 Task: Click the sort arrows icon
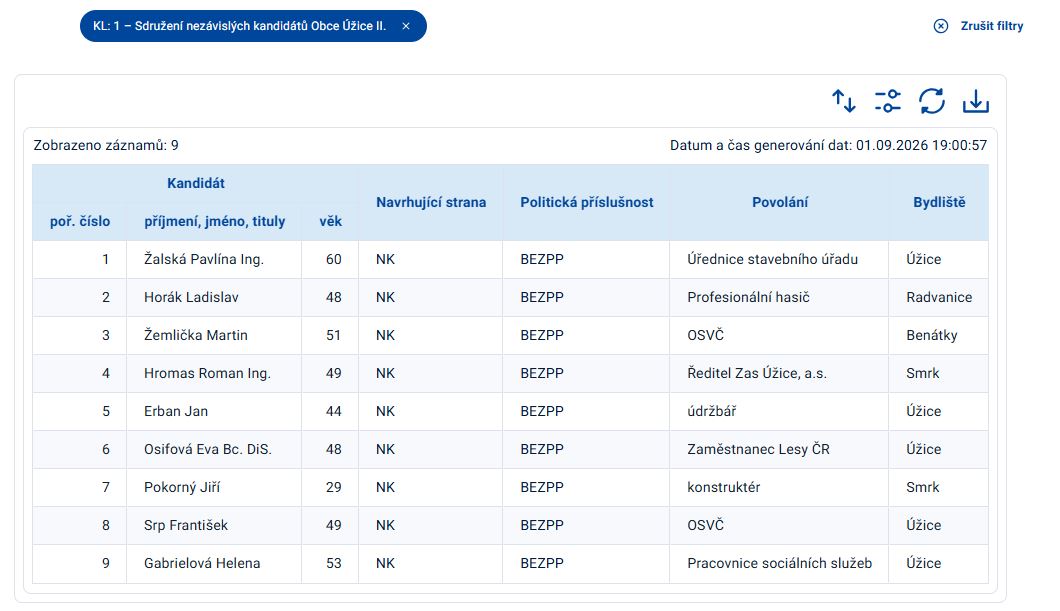[844, 101]
